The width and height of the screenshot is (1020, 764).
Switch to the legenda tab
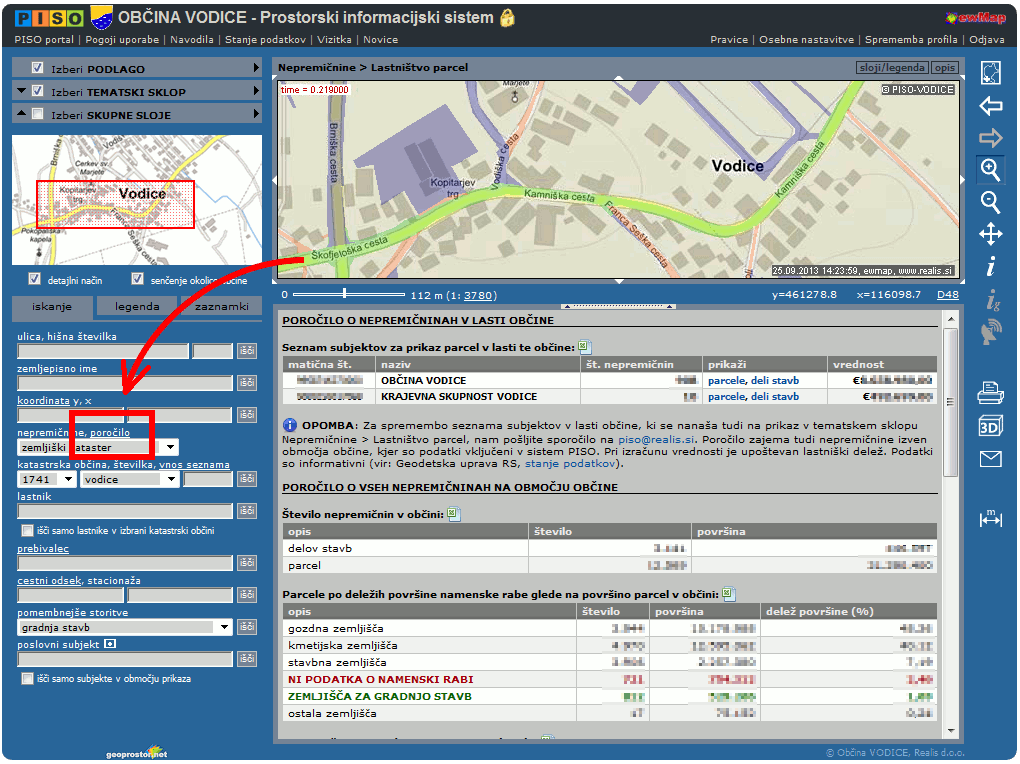136,307
